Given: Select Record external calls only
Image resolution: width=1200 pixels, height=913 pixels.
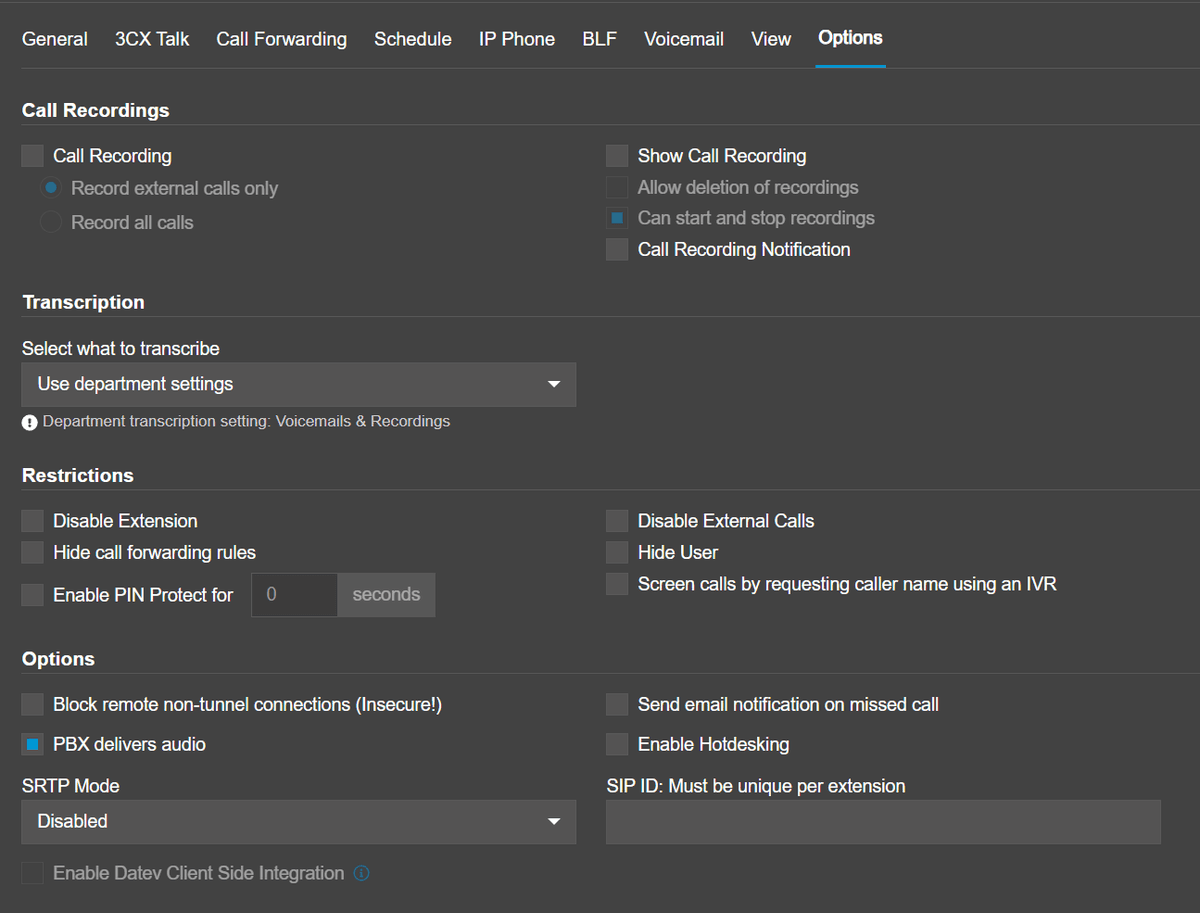Looking at the screenshot, I should pos(51,188).
